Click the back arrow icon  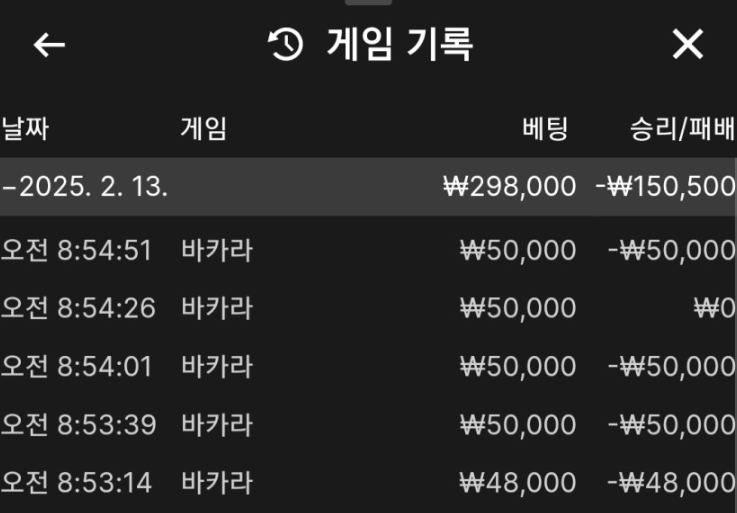pyautogui.click(x=49, y=45)
